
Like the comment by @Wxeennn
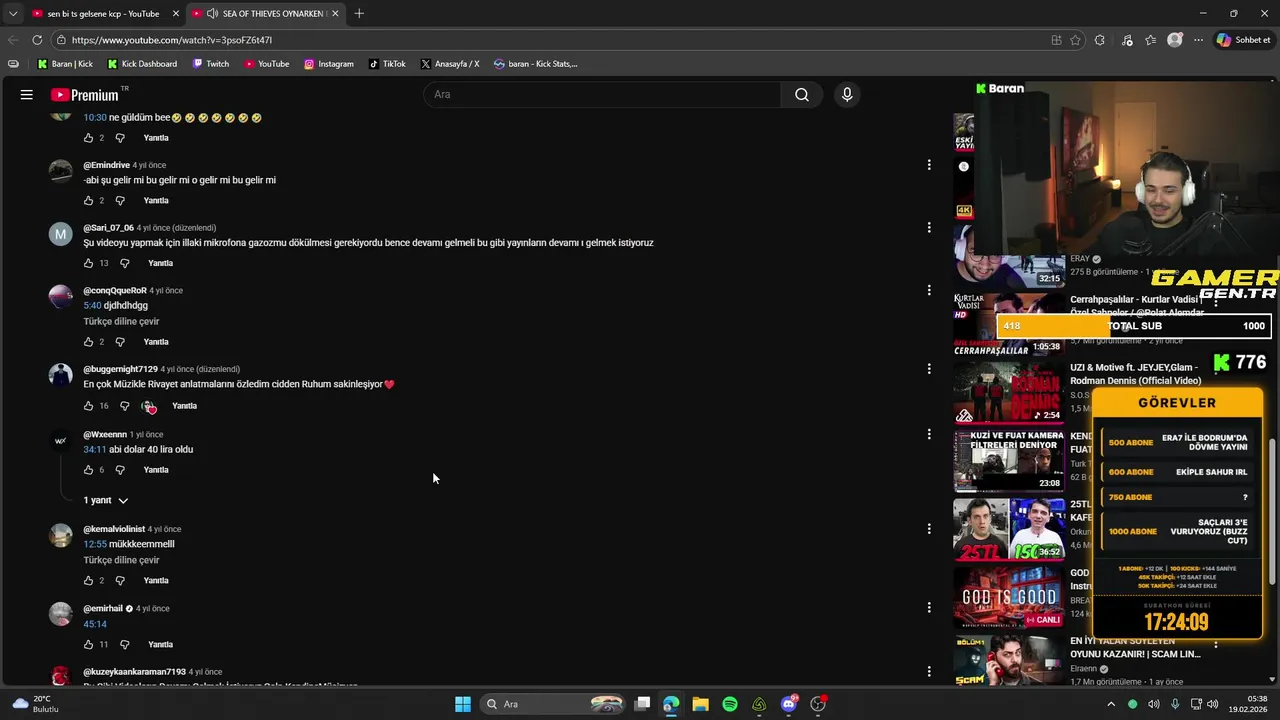(88, 470)
